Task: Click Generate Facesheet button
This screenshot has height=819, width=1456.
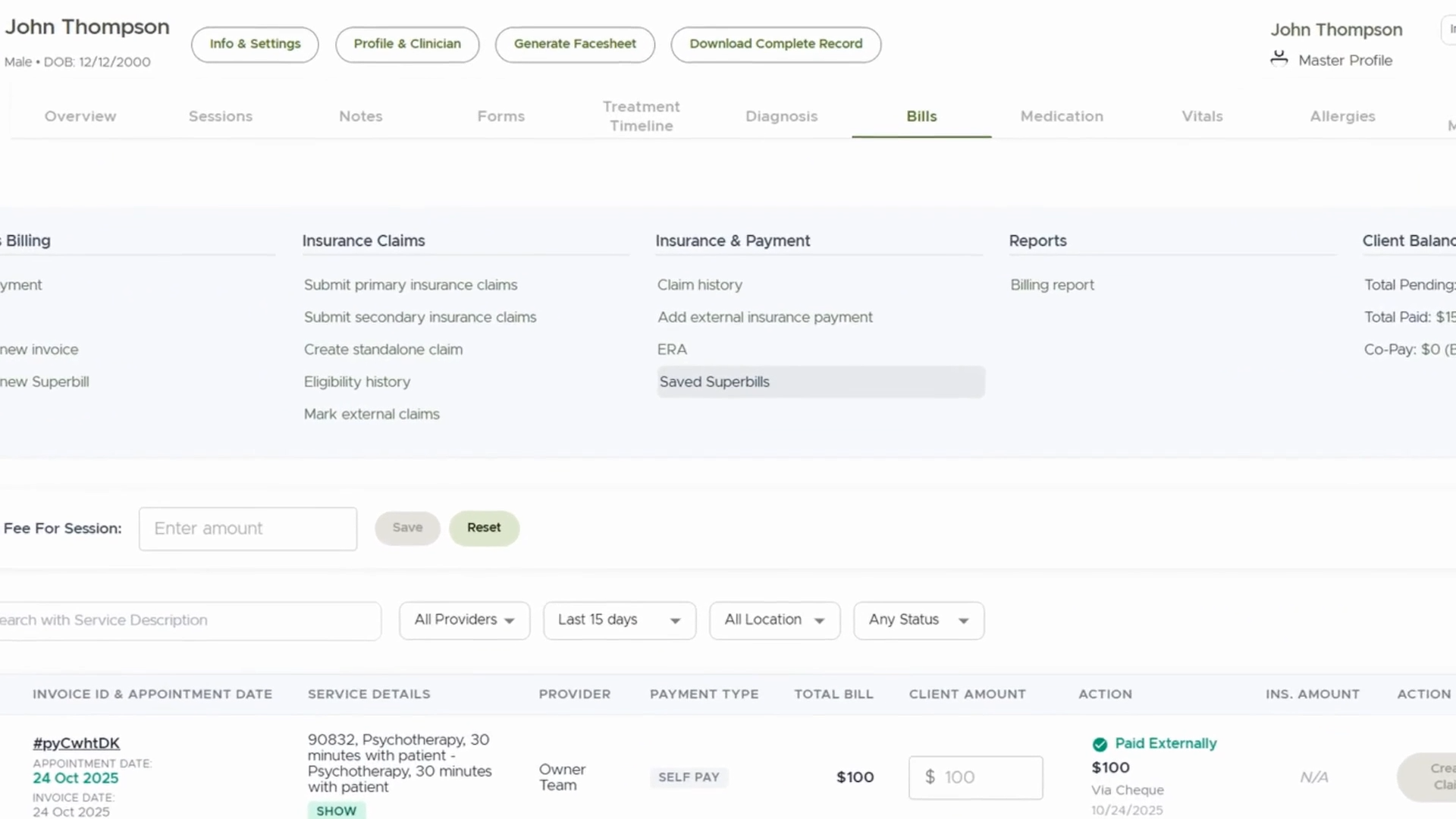Action: [x=575, y=44]
